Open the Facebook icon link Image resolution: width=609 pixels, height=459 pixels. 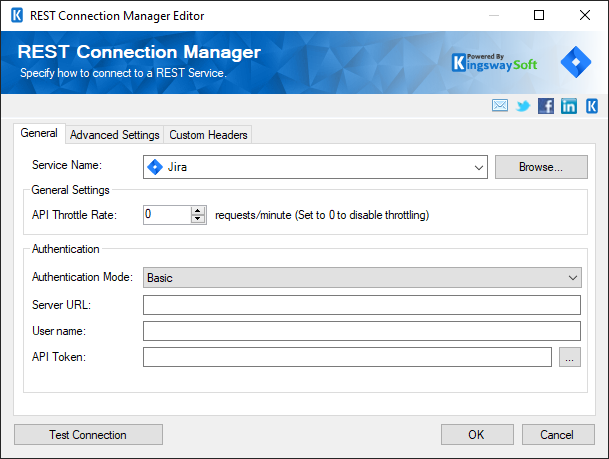click(x=546, y=106)
